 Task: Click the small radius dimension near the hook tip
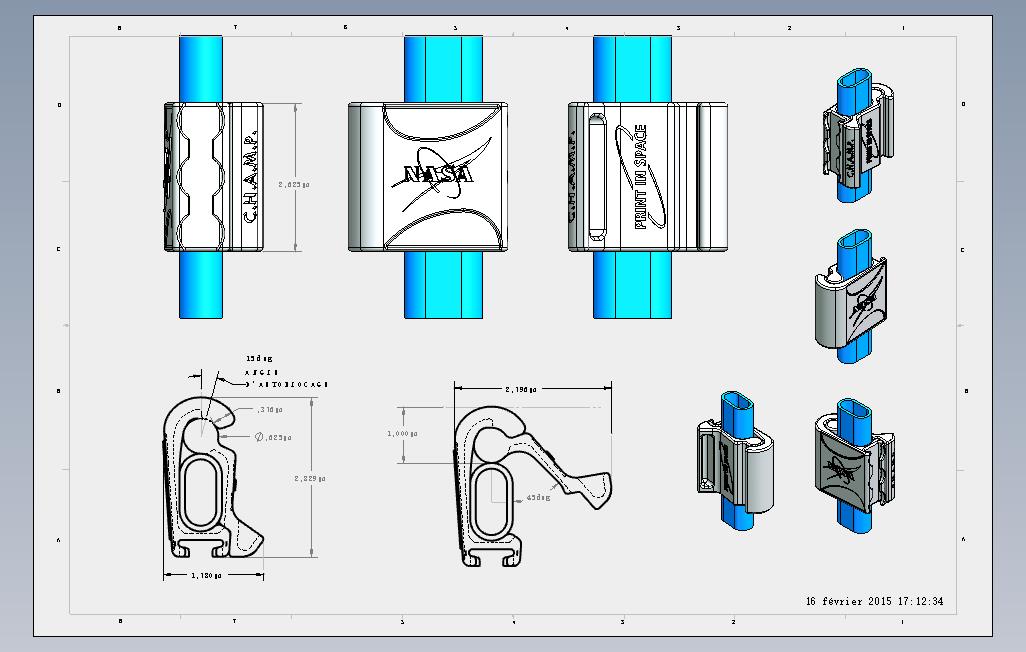(x=270, y=410)
